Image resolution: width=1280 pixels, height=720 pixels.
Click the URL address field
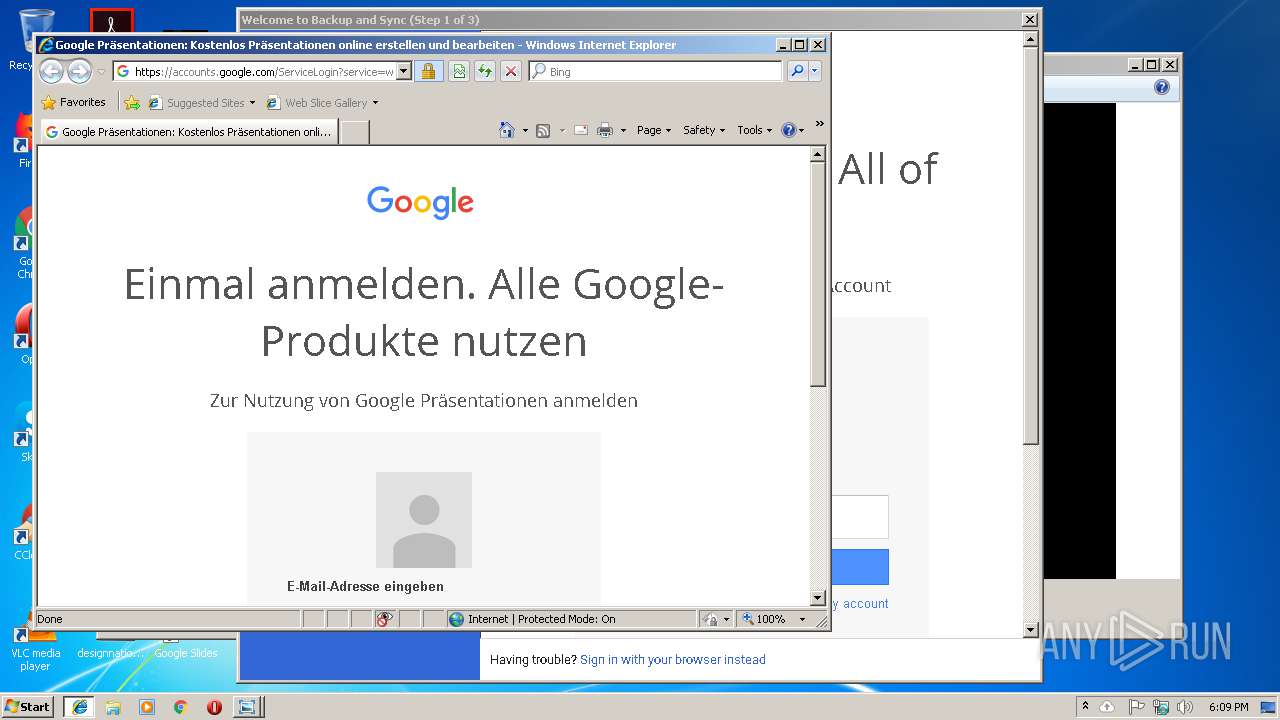pos(262,71)
